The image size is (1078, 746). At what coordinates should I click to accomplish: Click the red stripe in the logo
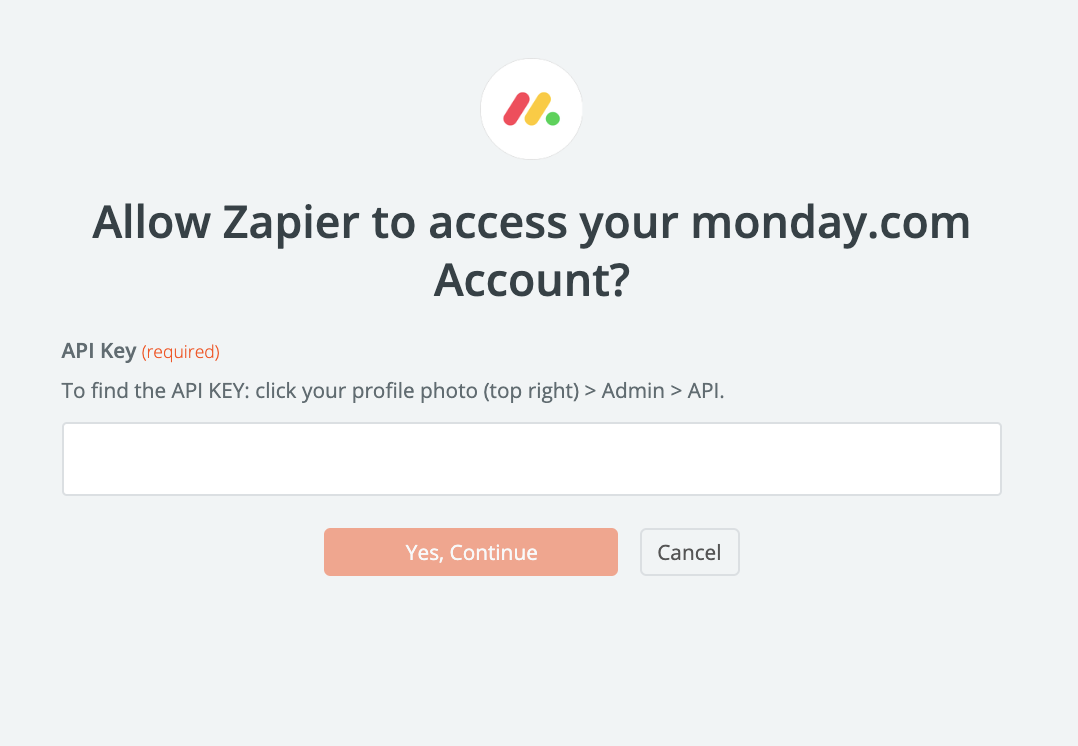coord(516,109)
